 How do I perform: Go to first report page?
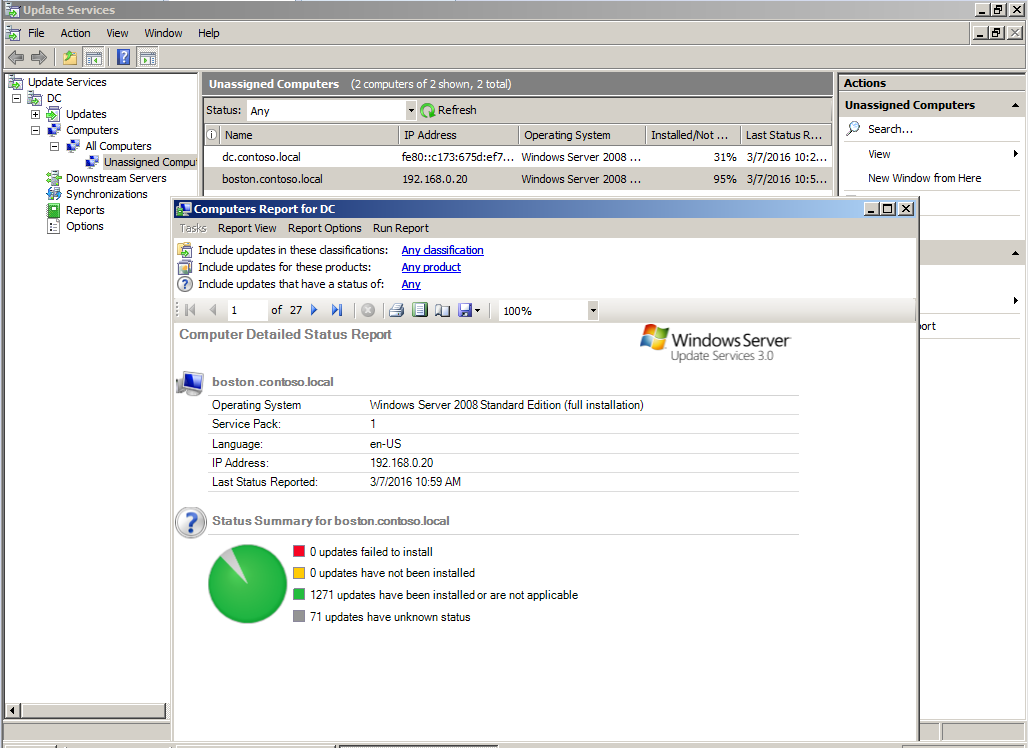190,310
